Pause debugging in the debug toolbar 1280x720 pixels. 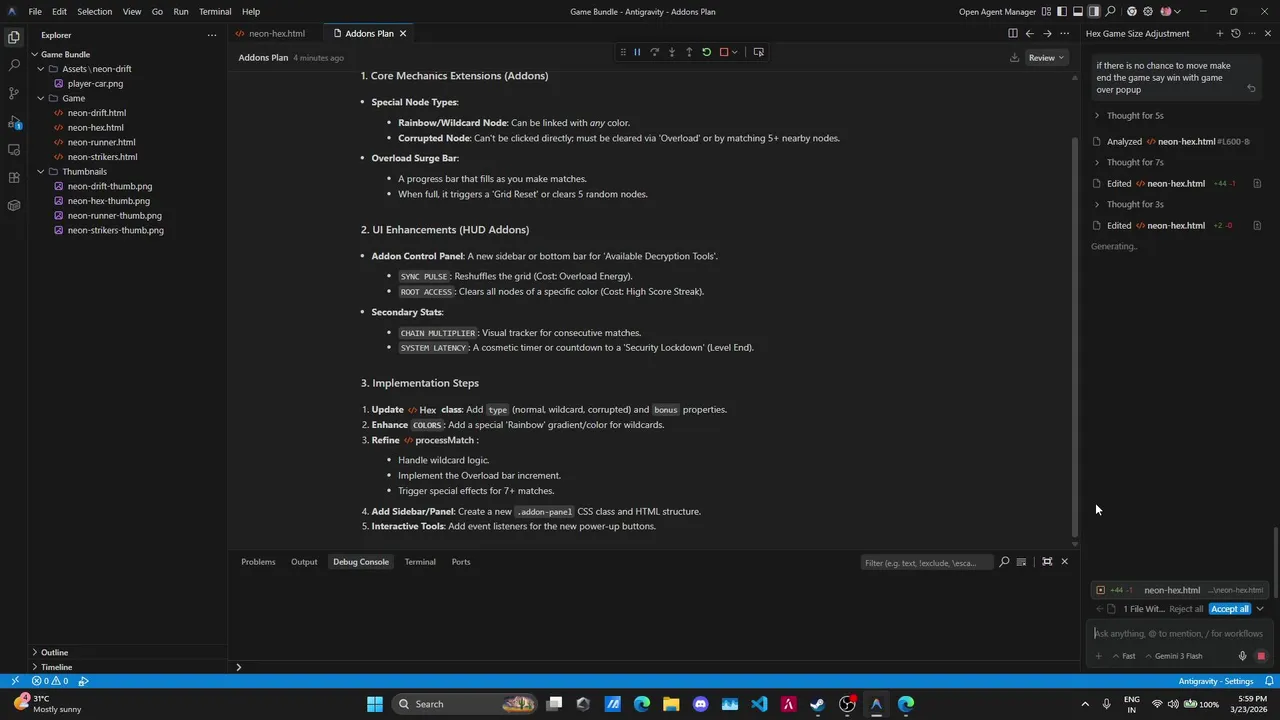pos(637,52)
